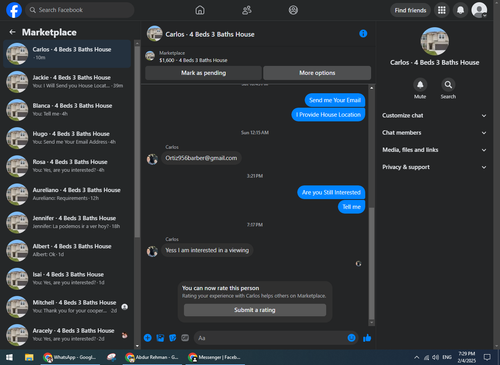Image resolution: width=500 pixels, height=365 pixels.
Task: Click the ENG language indicator
Action: [447, 357]
